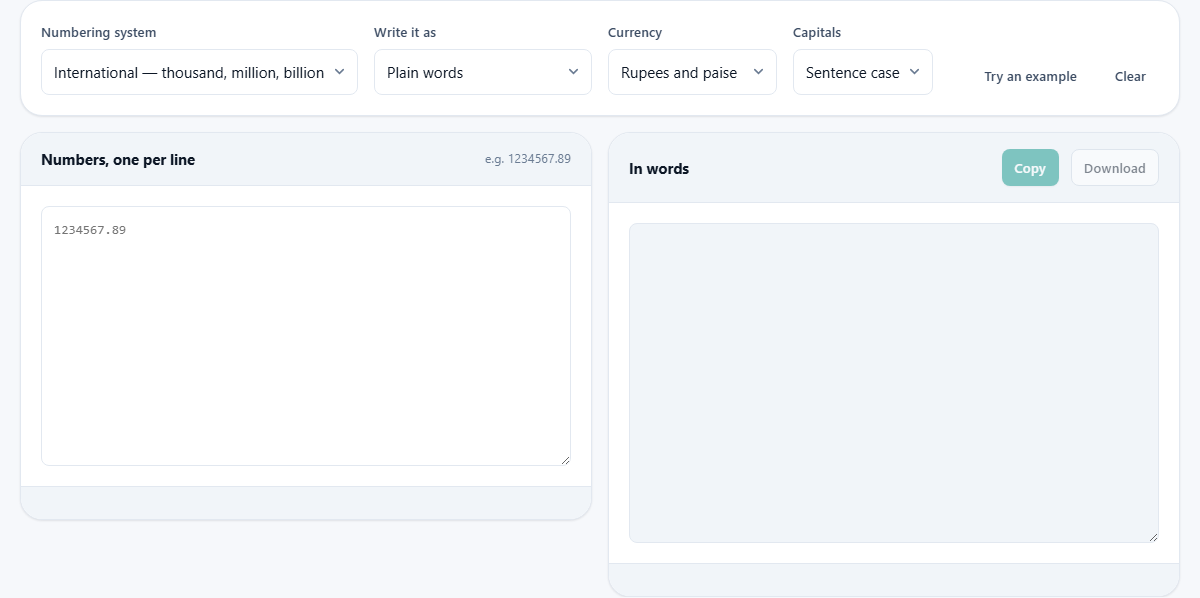1200x598 pixels.
Task: Click the 'Numbering system' label
Action: click(x=99, y=33)
